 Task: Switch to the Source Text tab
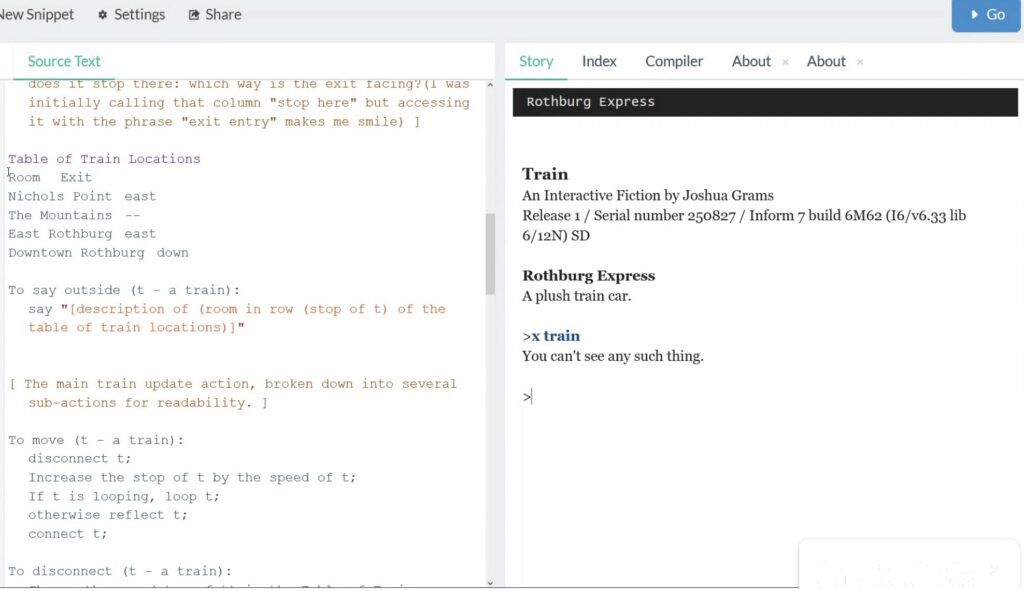(64, 61)
